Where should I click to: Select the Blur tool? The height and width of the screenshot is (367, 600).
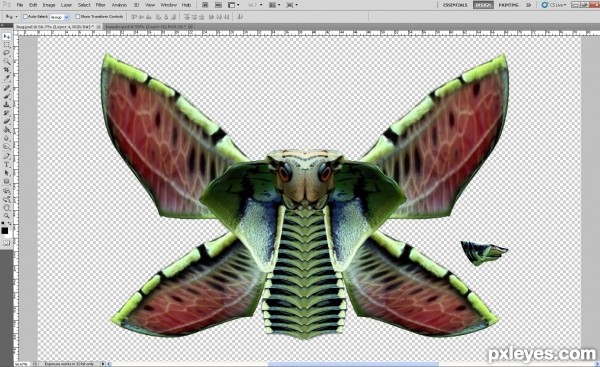[7, 138]
